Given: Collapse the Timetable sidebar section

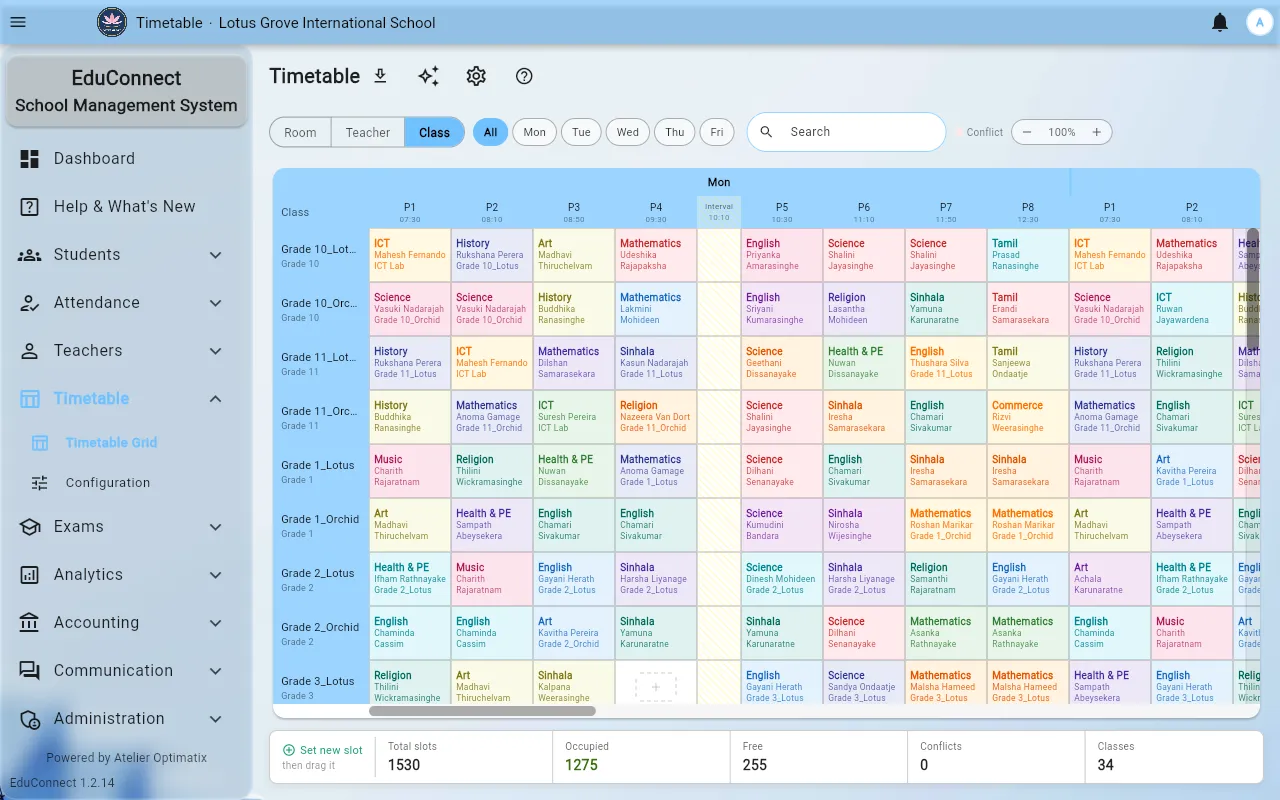Looking at the screenshot, I should (215, 399).
